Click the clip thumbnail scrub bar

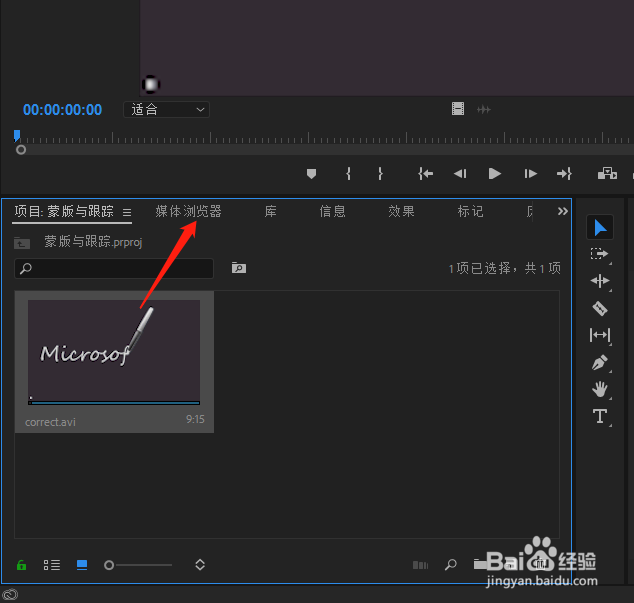pos(114,403)
